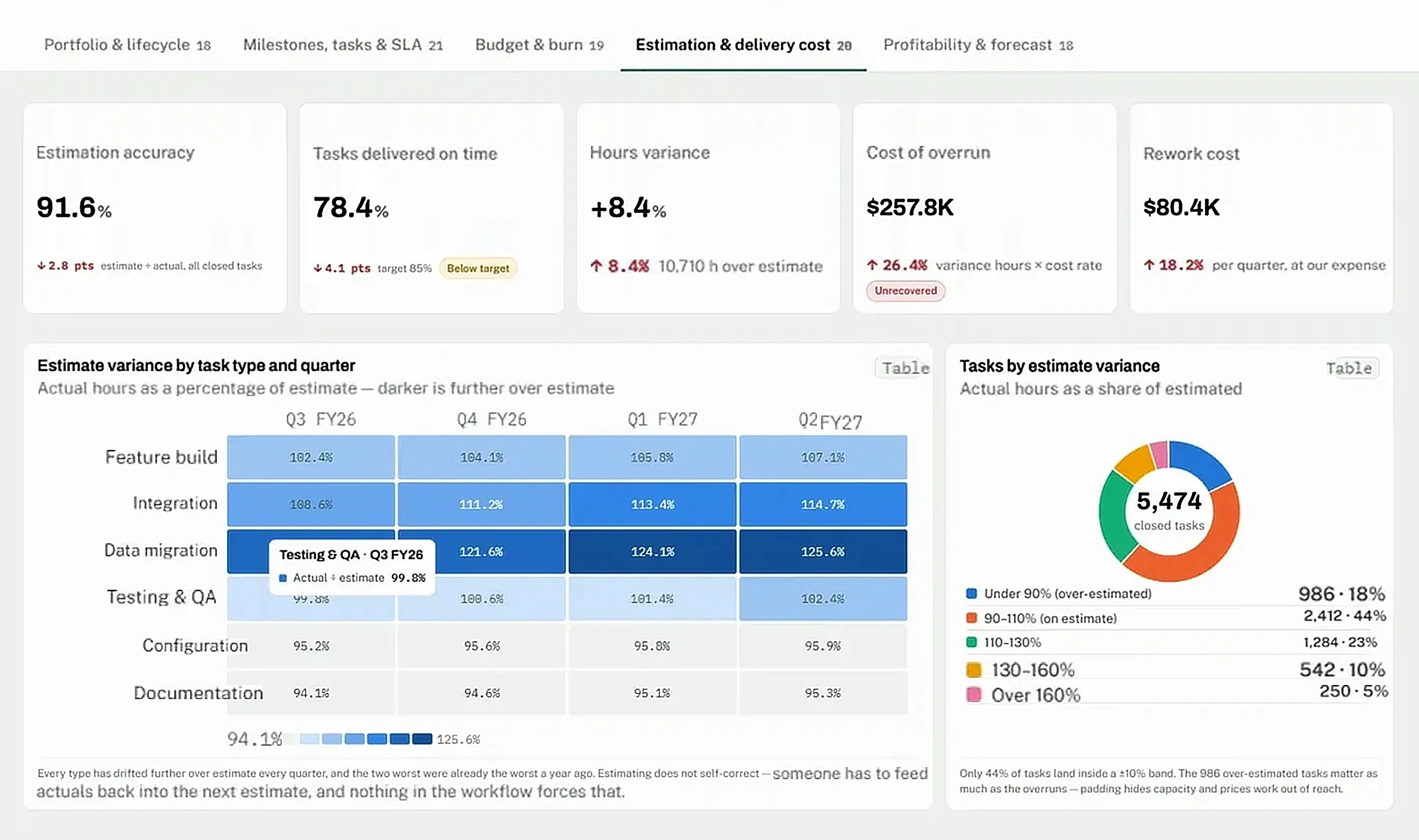Image resolution: width=1419 pixels, height=840 pixels.
Task: Click Feature build Q3 FY26 cell 102.4%
Action: point(311,457)
